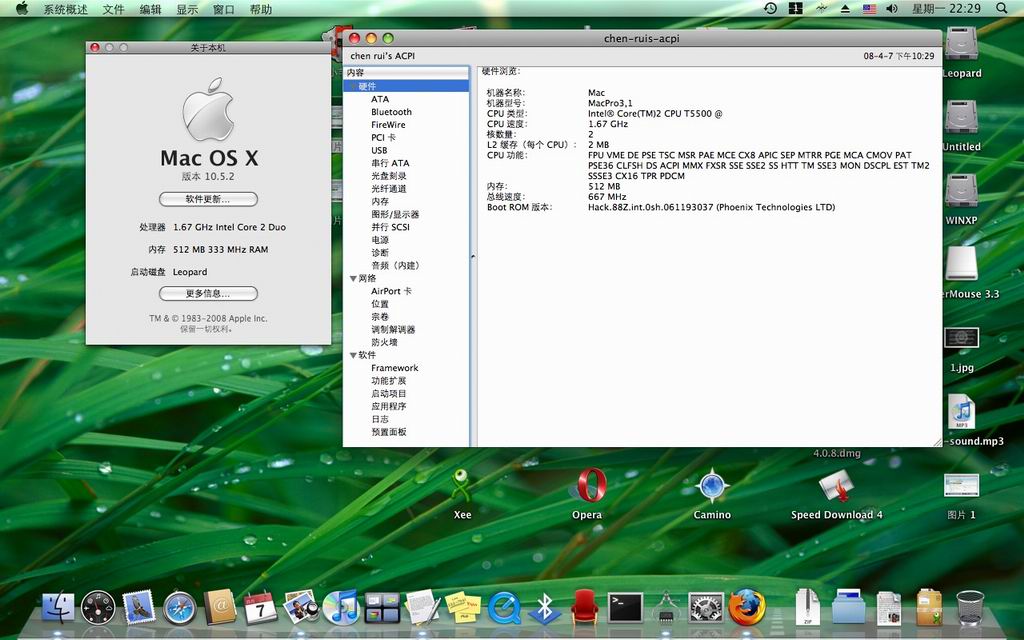Image resolution: width=1024 pixels, height=640 pixels.
Task: Collapse the 硬件 tree section
Action: pyautogui.click(x=353, y=86)
